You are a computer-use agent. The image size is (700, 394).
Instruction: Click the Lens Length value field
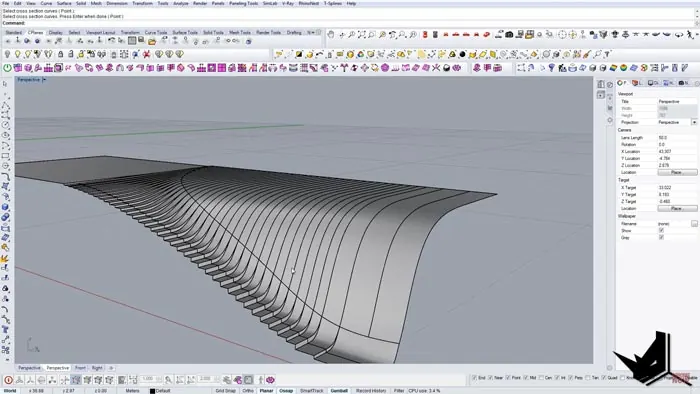point(677,138)
